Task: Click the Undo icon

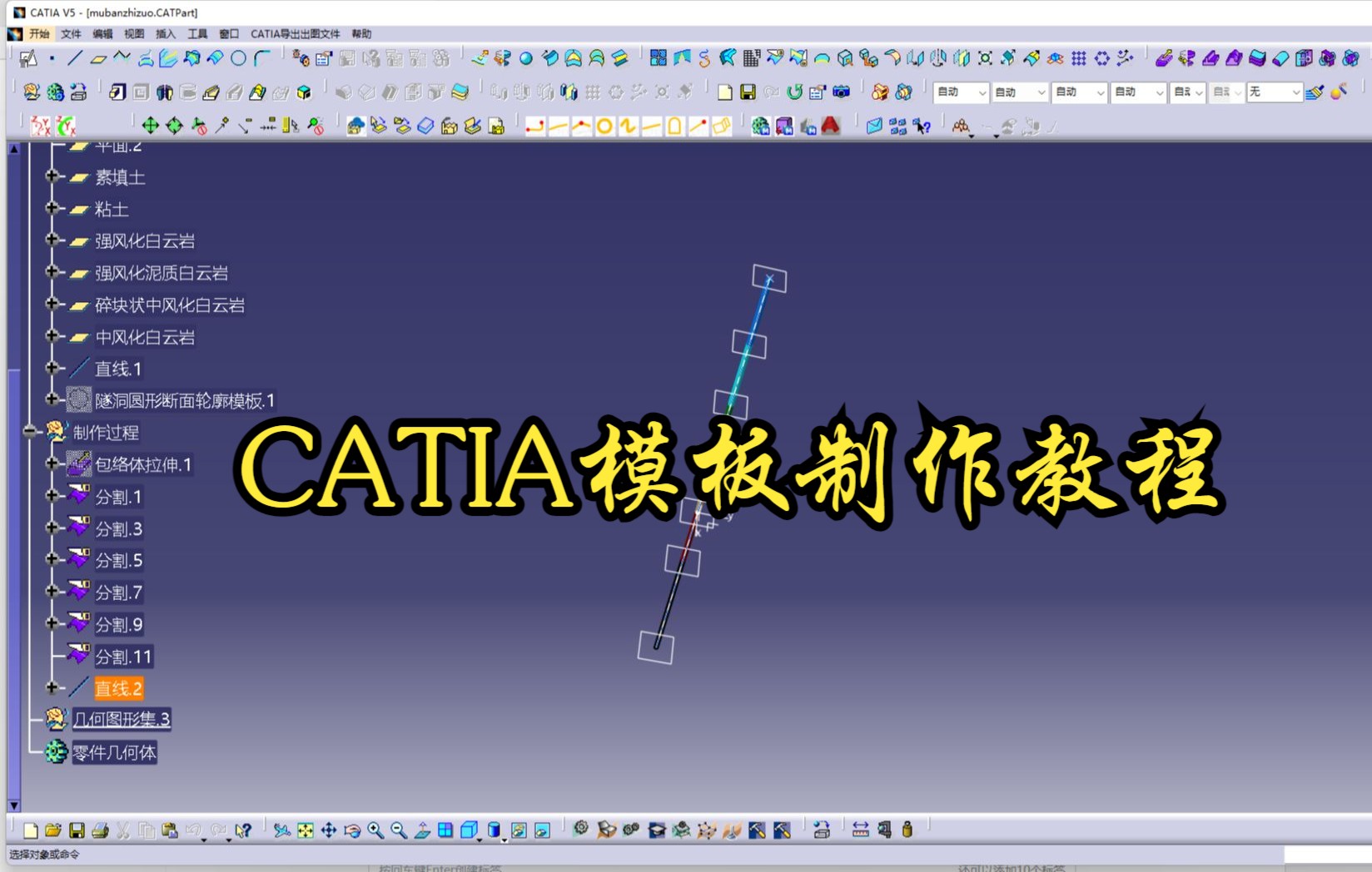Action: [x=195, y=830]
